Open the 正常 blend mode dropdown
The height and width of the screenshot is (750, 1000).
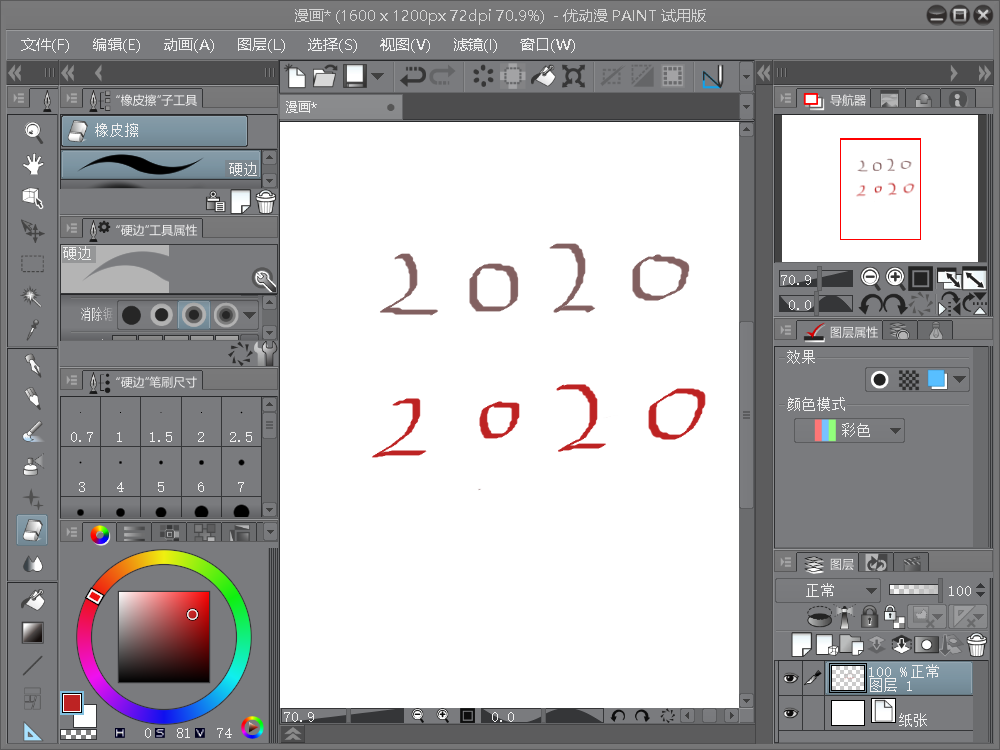828,591
